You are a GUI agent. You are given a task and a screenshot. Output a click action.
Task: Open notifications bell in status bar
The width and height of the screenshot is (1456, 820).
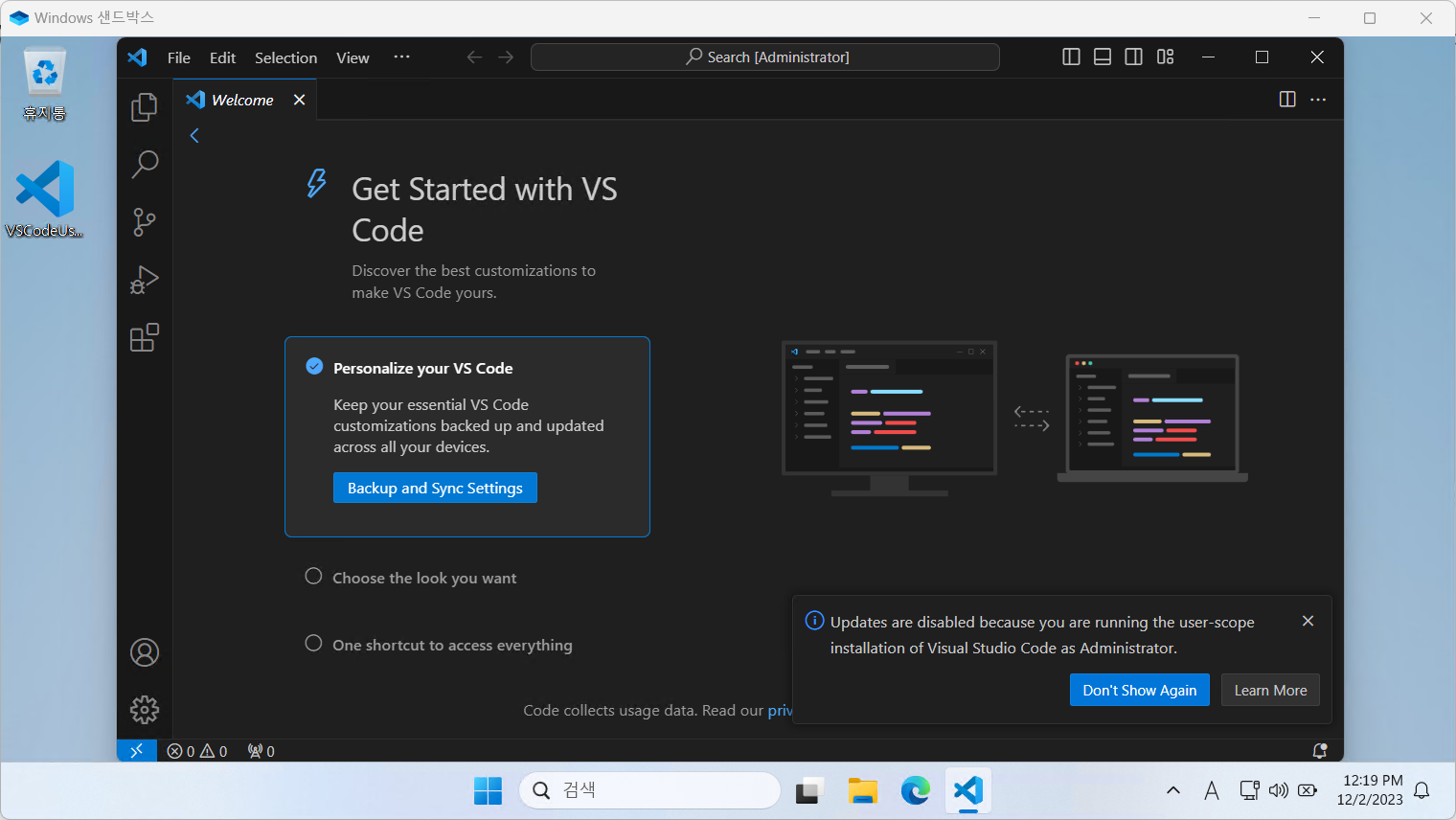click(1320, 751)
